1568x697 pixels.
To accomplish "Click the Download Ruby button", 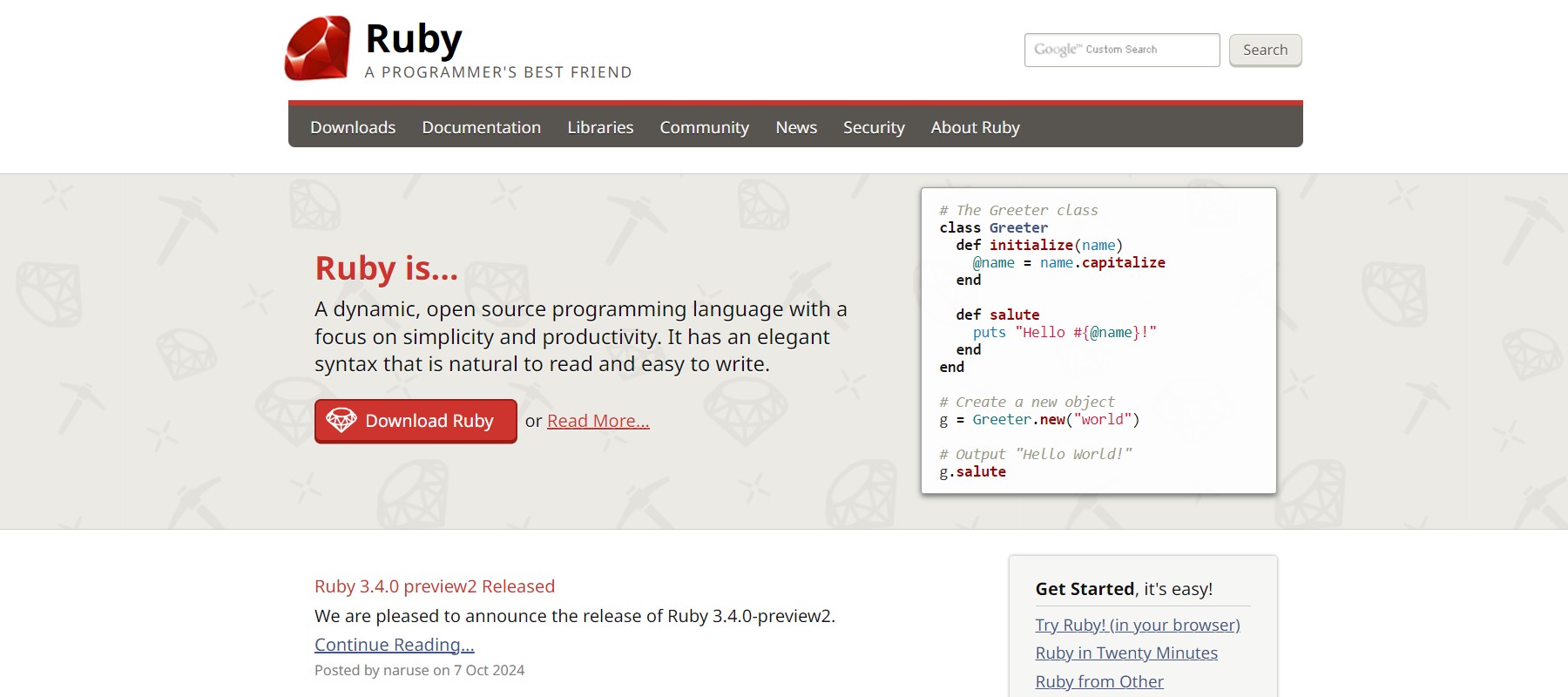I will point(416,421).
